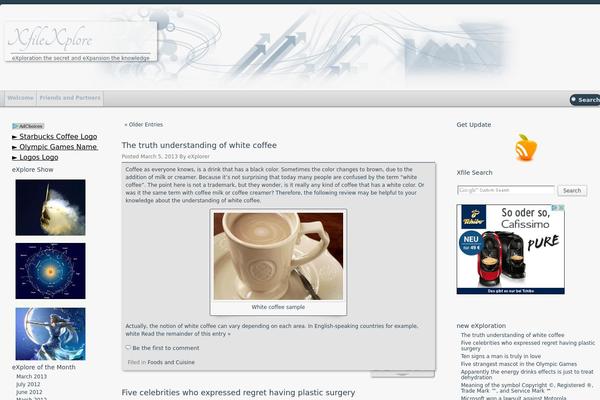This screenshot has height=400, width=600.
Task: Click the orange RSS feed icon
Action: pyautogui.click(x=526, y=147)
